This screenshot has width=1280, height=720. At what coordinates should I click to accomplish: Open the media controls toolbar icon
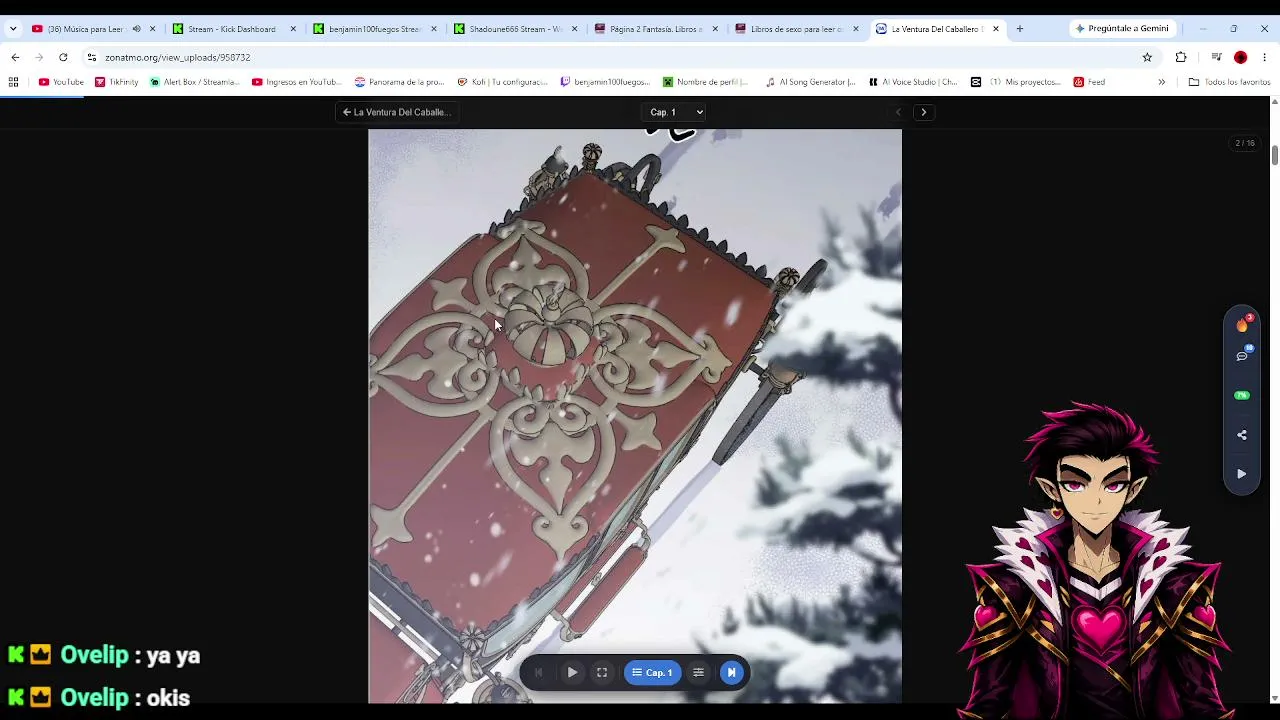1216,57
